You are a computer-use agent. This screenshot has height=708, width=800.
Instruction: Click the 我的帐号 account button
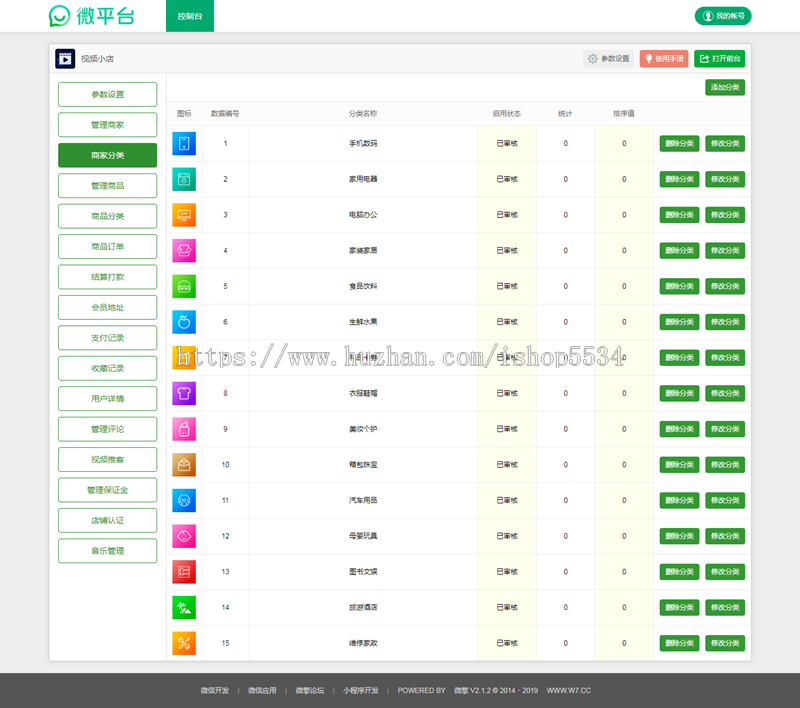coord(723,16)
